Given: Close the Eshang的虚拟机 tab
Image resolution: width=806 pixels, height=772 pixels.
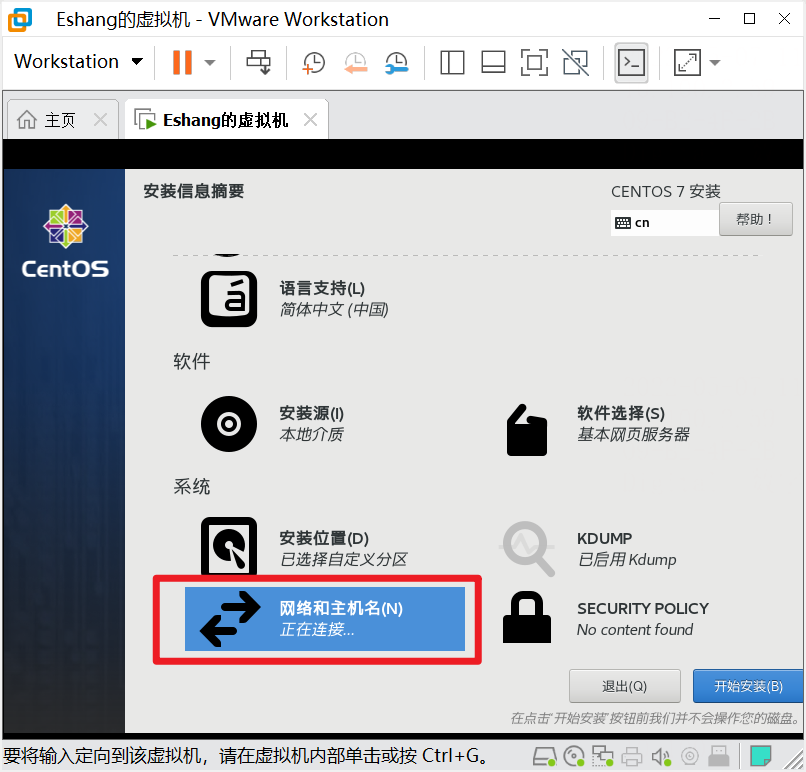Looking at the screenshot, I should (310, 120).
